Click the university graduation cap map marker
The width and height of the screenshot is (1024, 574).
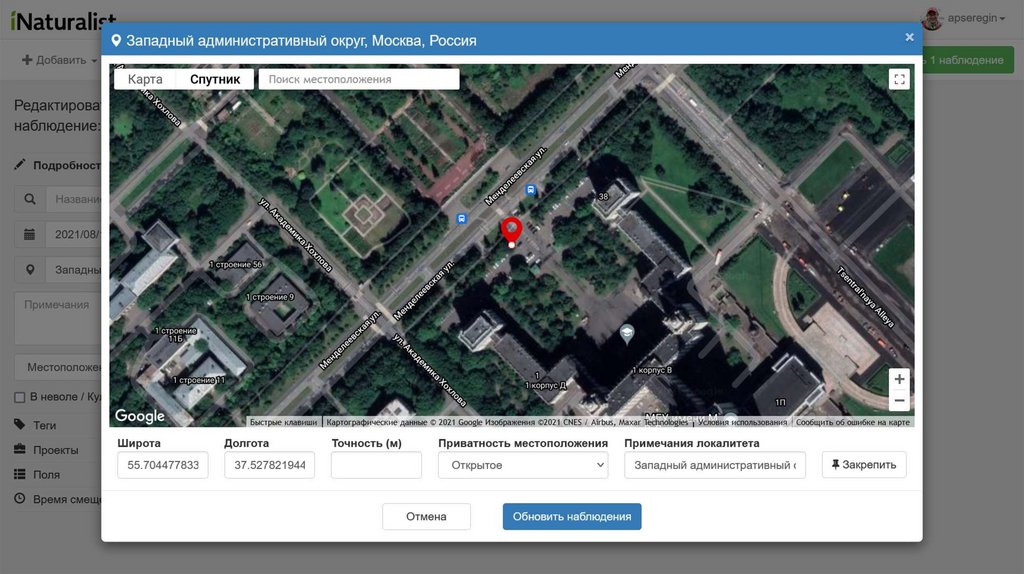point(627,333)
